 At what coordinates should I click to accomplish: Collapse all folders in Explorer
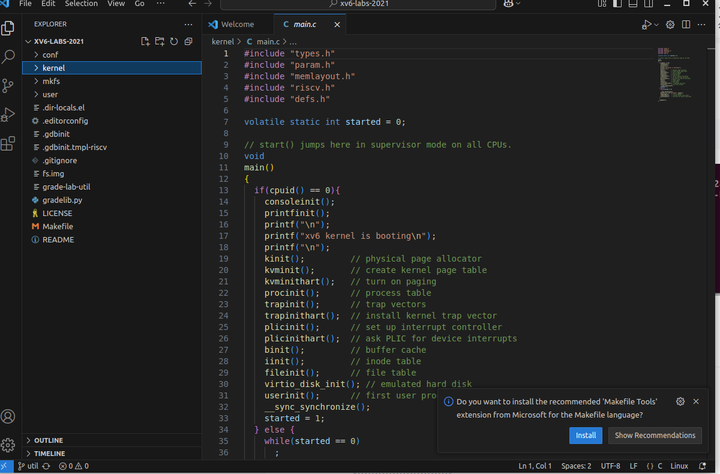coord(188,41)
